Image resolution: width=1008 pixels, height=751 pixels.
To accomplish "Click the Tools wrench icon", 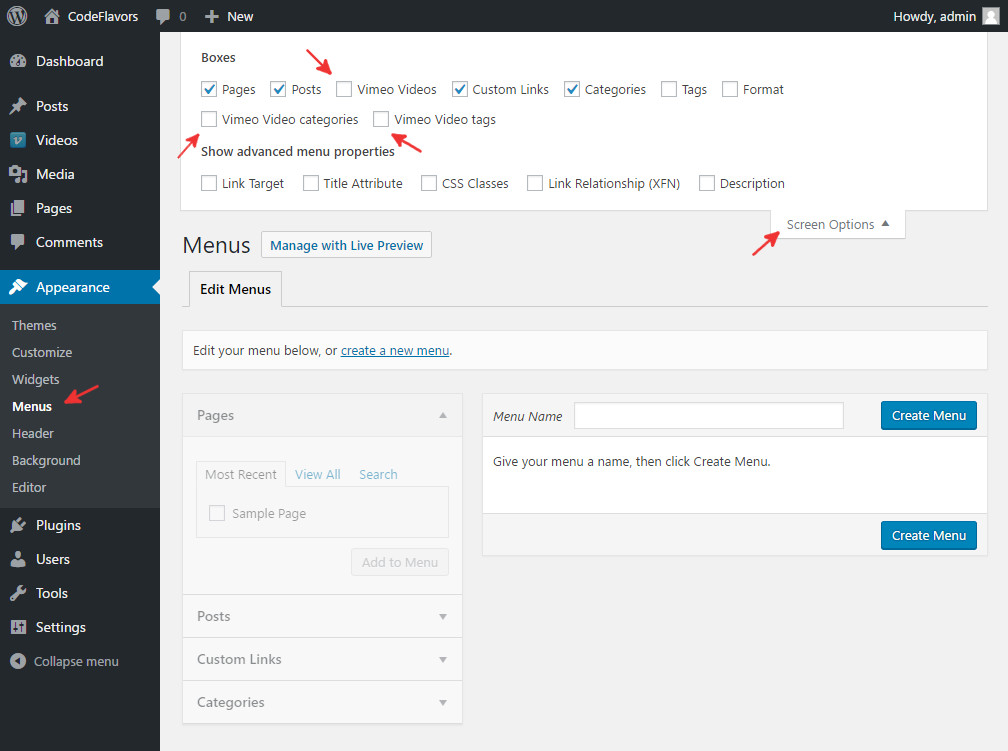I will [x=18, y=593].
